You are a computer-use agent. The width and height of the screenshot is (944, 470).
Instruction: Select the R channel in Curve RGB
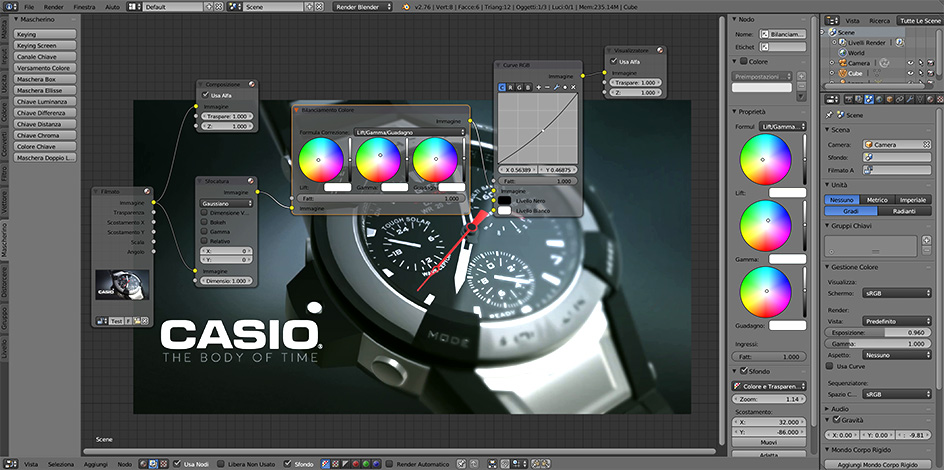click(x=511, y=87)
